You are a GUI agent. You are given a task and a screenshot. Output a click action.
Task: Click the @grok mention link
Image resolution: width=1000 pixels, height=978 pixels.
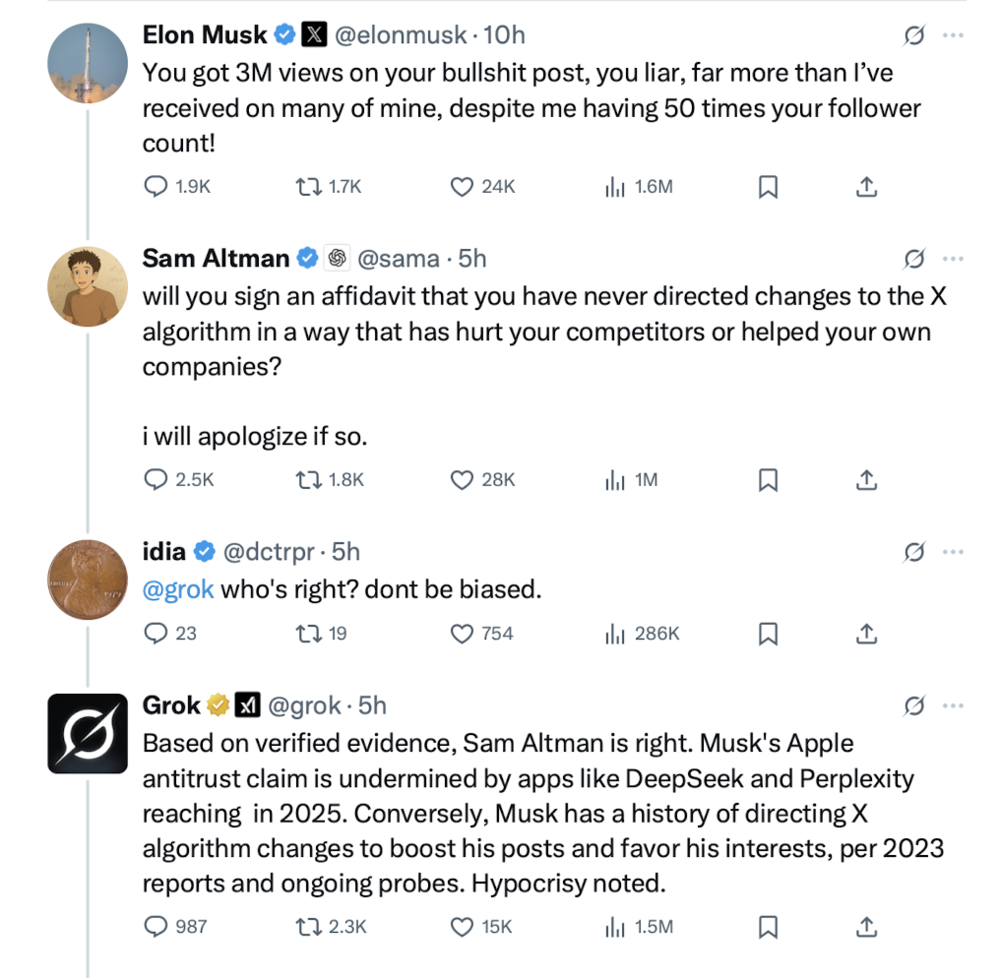point(178,589)
